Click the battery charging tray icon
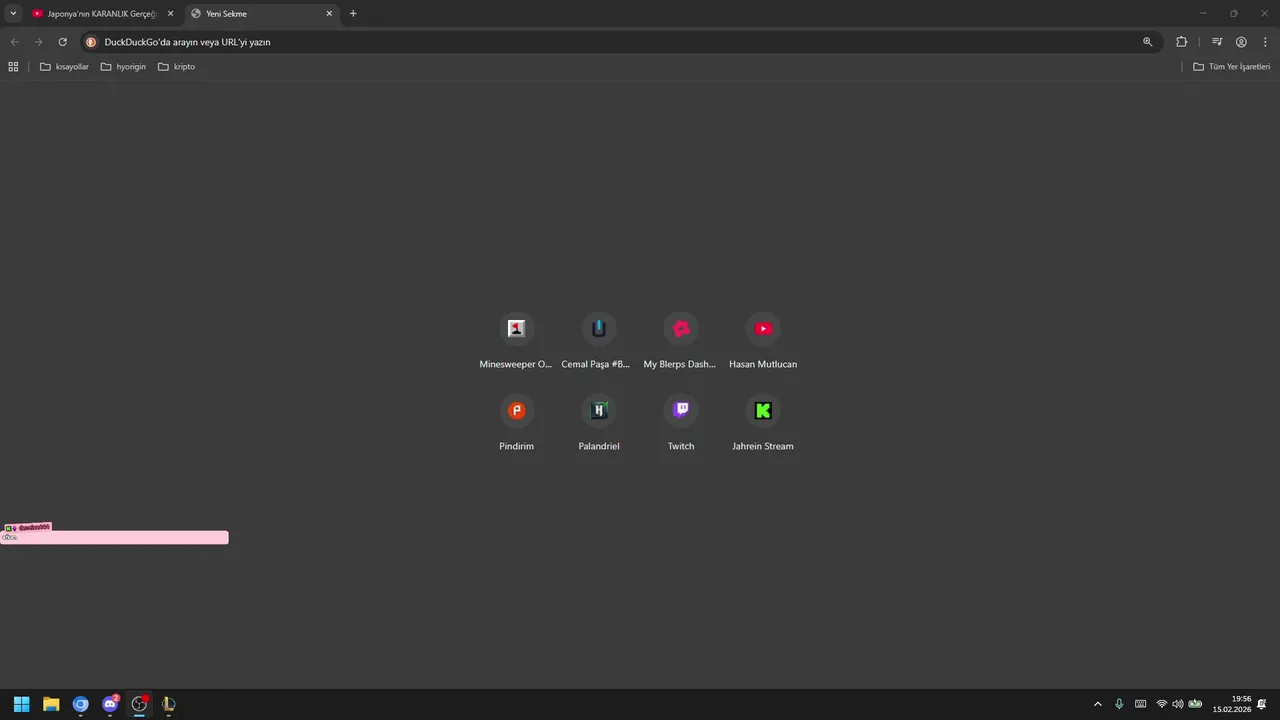The image size is (1280, 720). (1195, 704)
